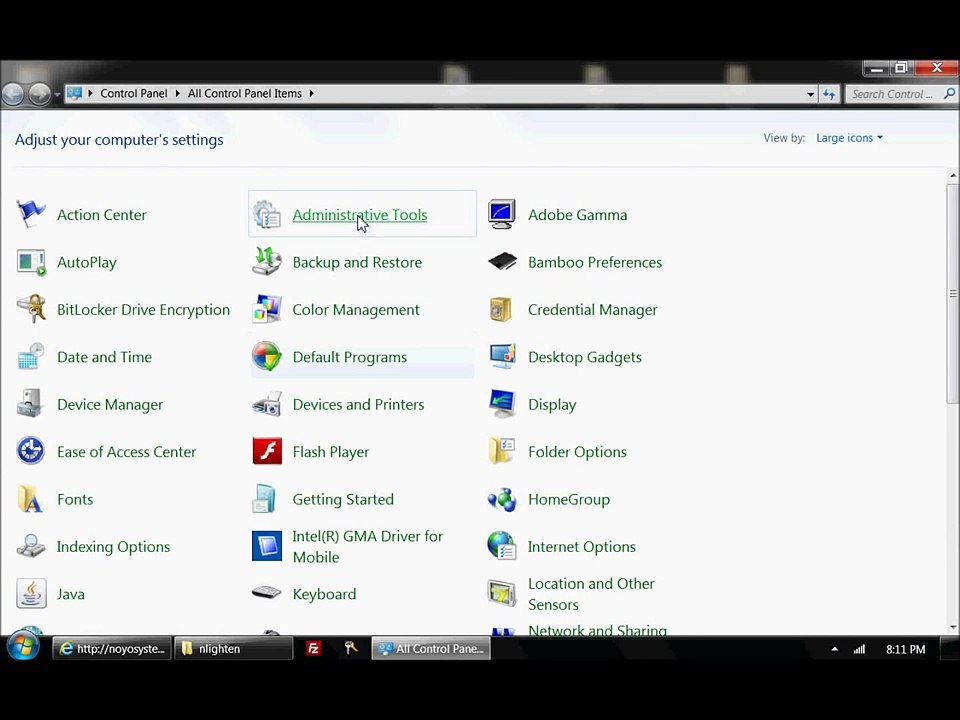Show hidden system tray icons arrow
The width and height of the screenshot is (960, 720).
[x=834, y=649]
